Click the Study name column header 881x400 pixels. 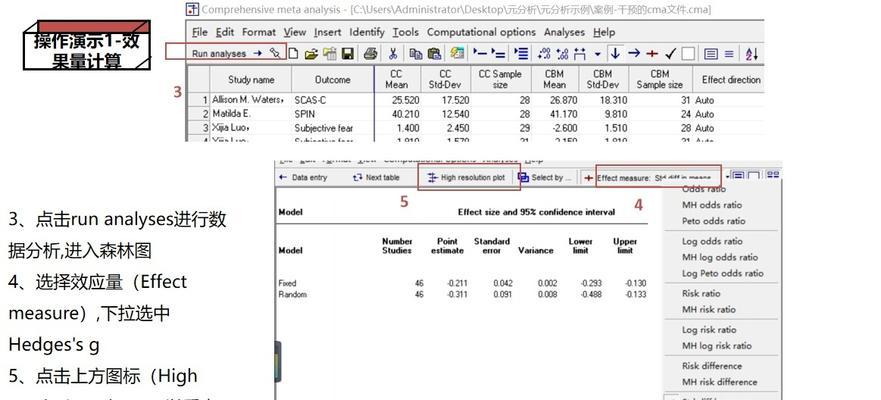click(251, 80)
